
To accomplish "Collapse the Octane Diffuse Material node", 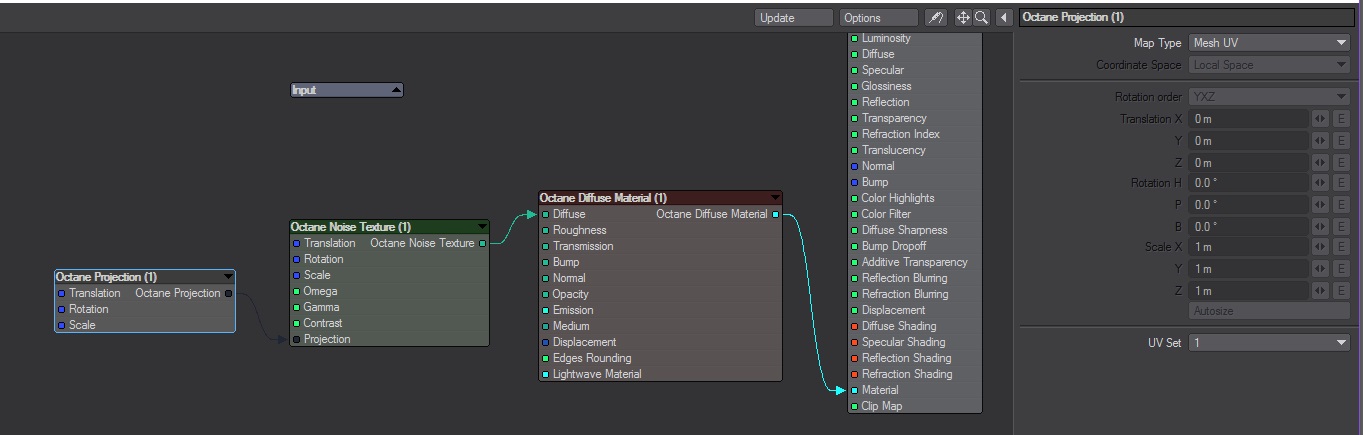I will point(775,198).
